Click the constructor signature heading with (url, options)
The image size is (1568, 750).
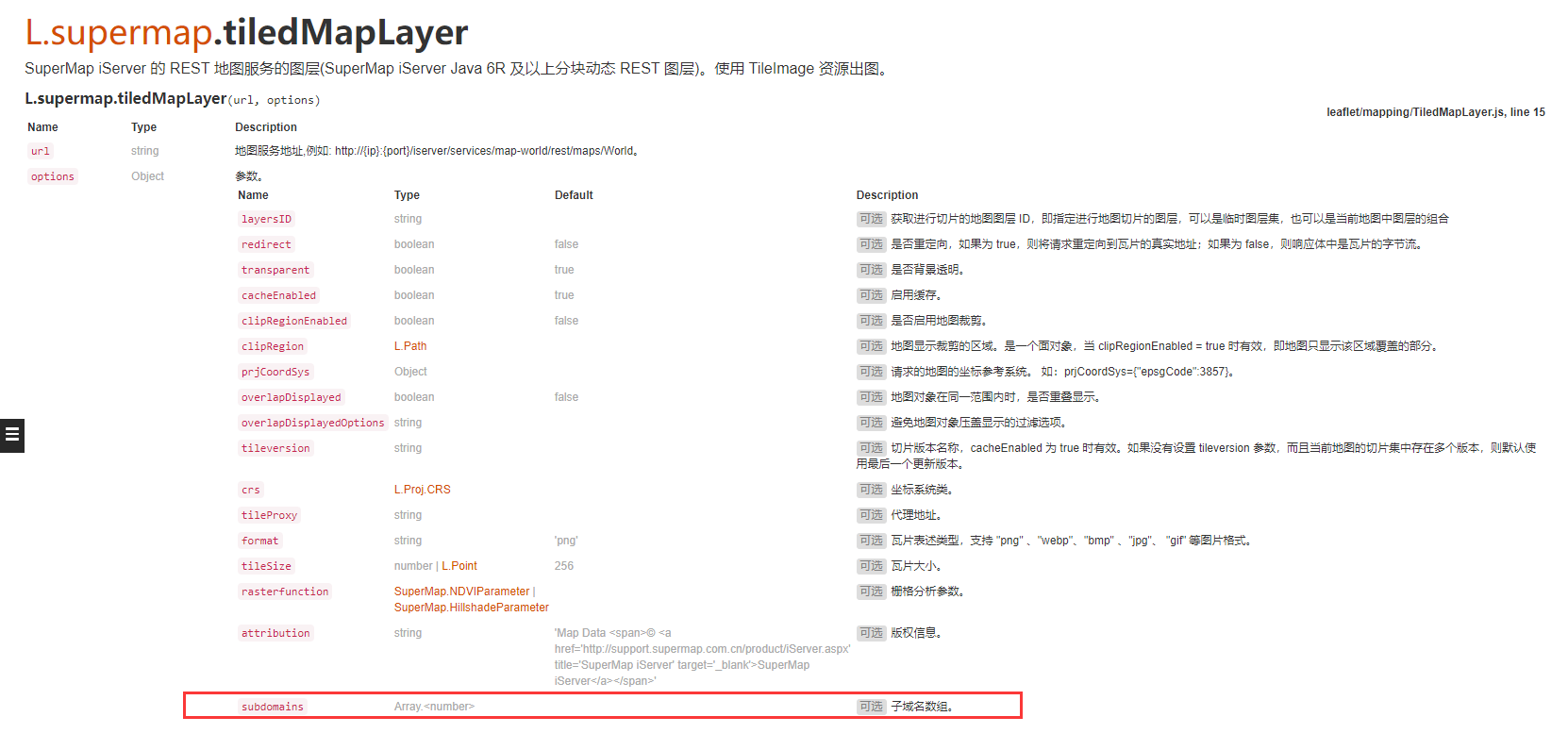click(x=173, y=99)
